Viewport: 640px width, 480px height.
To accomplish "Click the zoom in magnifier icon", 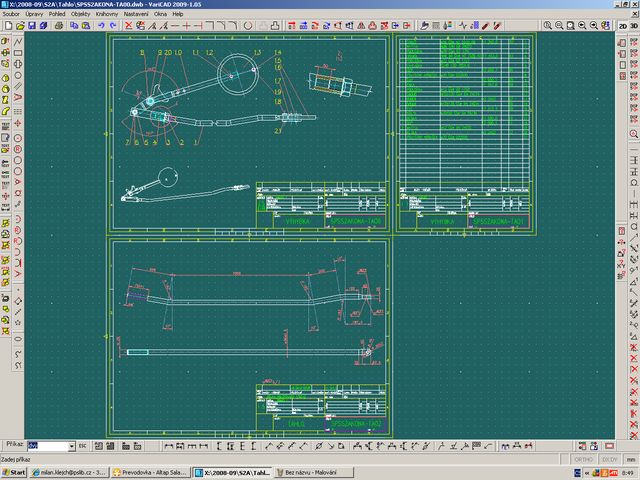I will (547, 25).
